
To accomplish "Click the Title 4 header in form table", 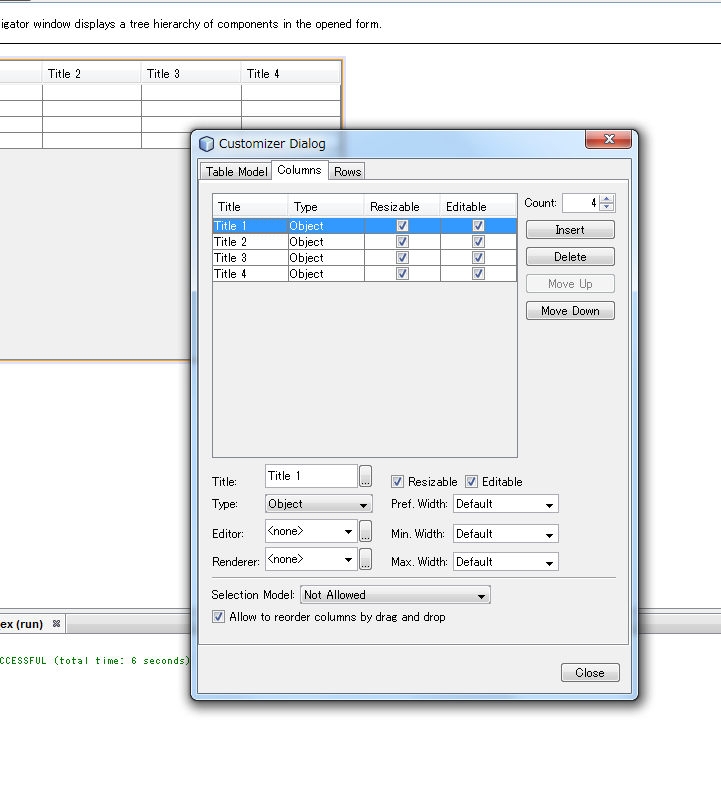I will pyautogui.click(x=290, y=74).
